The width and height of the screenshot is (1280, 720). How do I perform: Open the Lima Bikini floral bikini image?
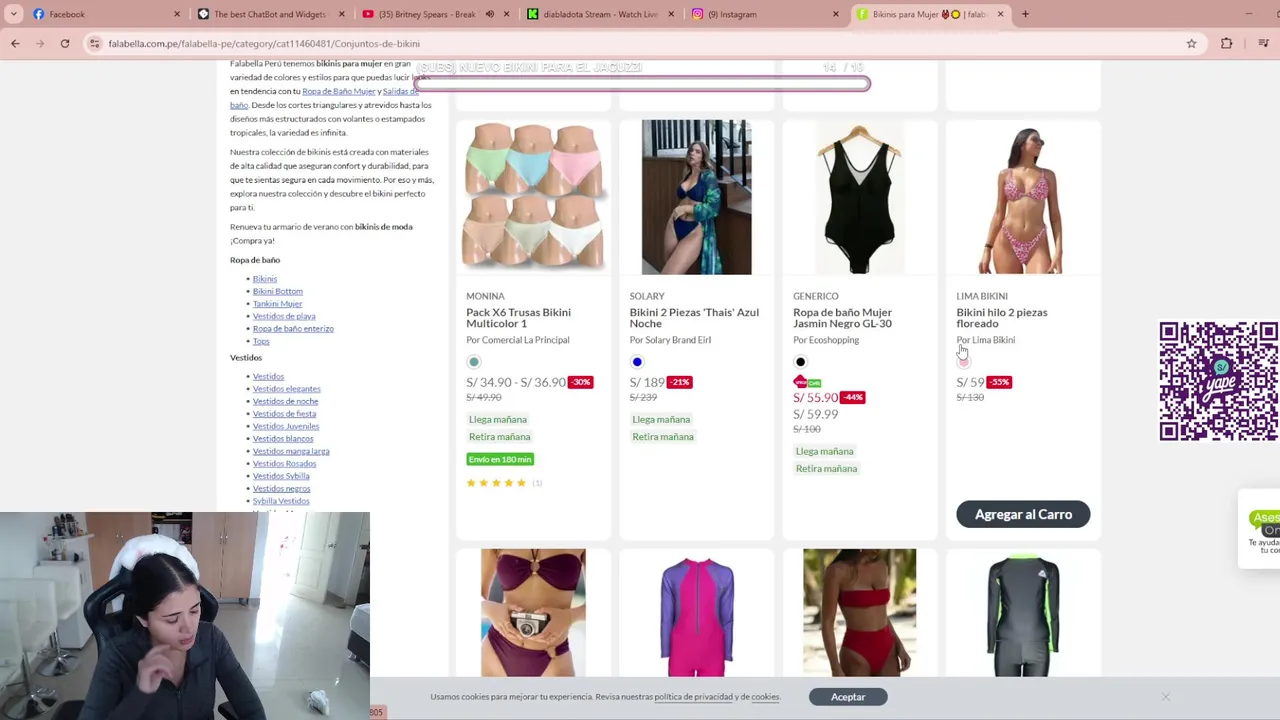click(x=1023, y=197)
